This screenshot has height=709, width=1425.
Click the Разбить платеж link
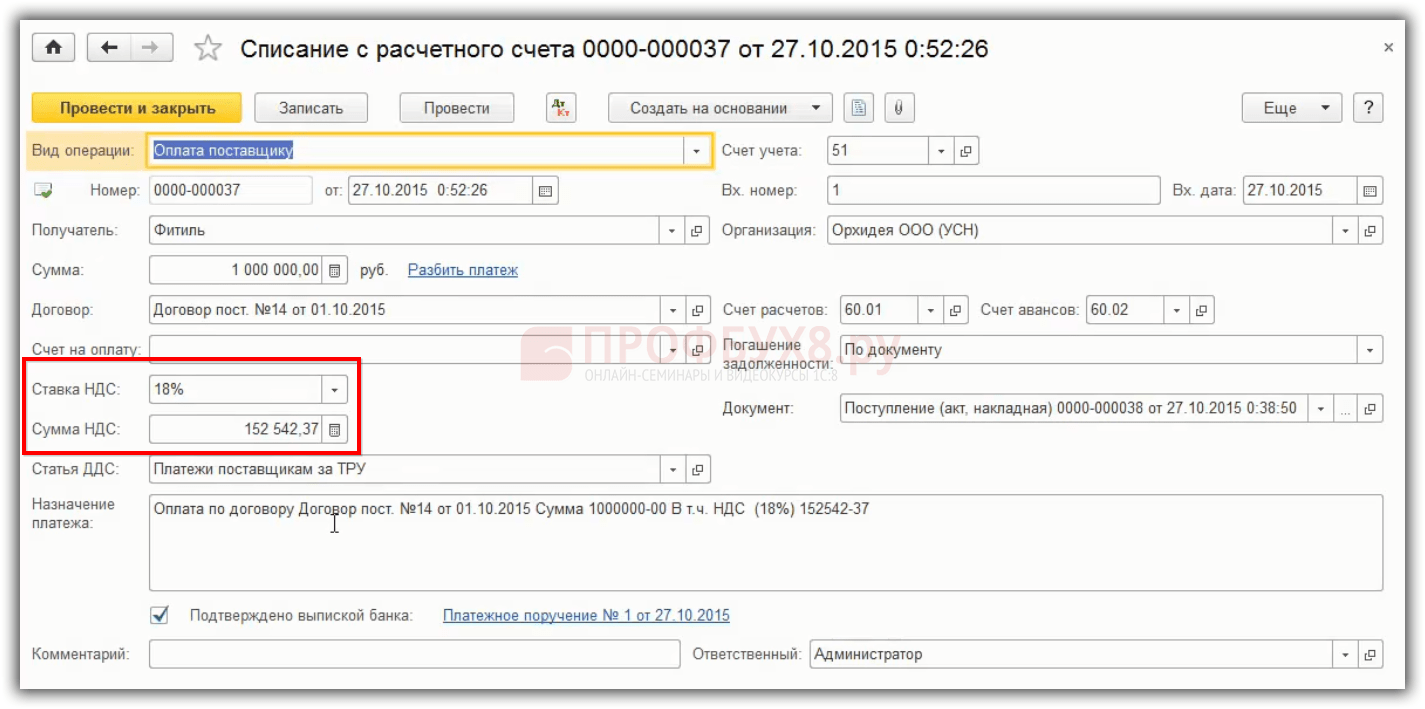click(462, 270)
